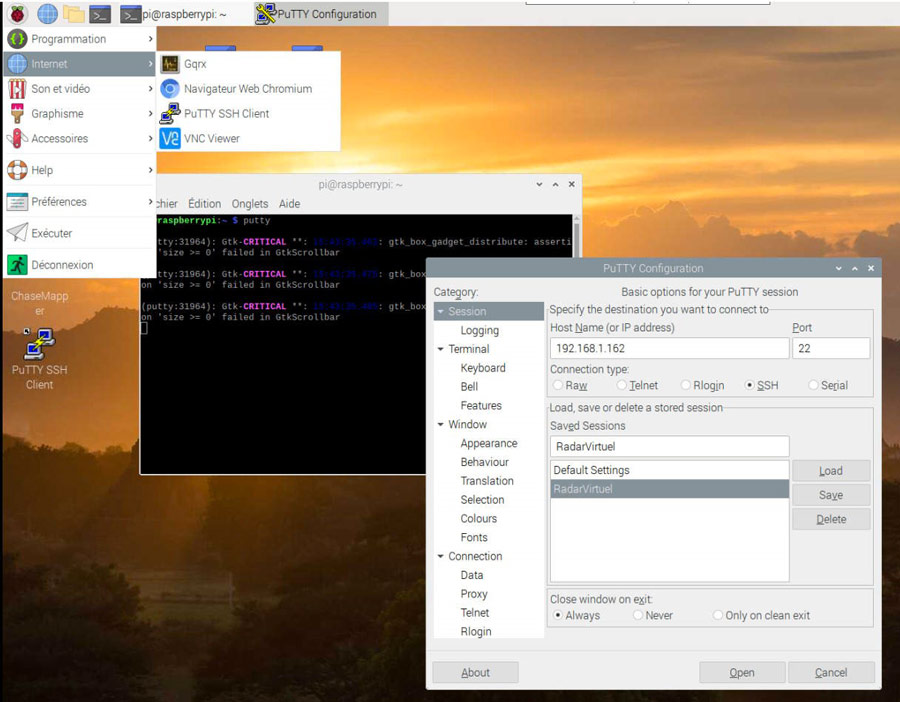Open the Onglets menu in terminal window
900x702 pixels.
tap(250, 204)
